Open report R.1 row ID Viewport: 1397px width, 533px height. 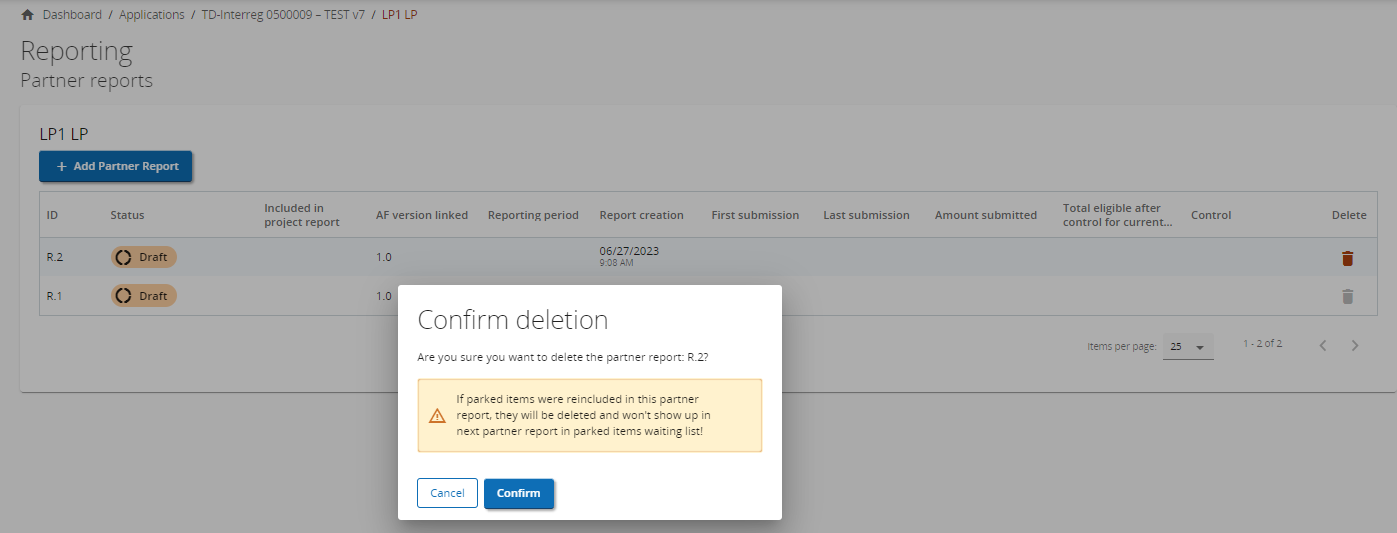(55, 296)
